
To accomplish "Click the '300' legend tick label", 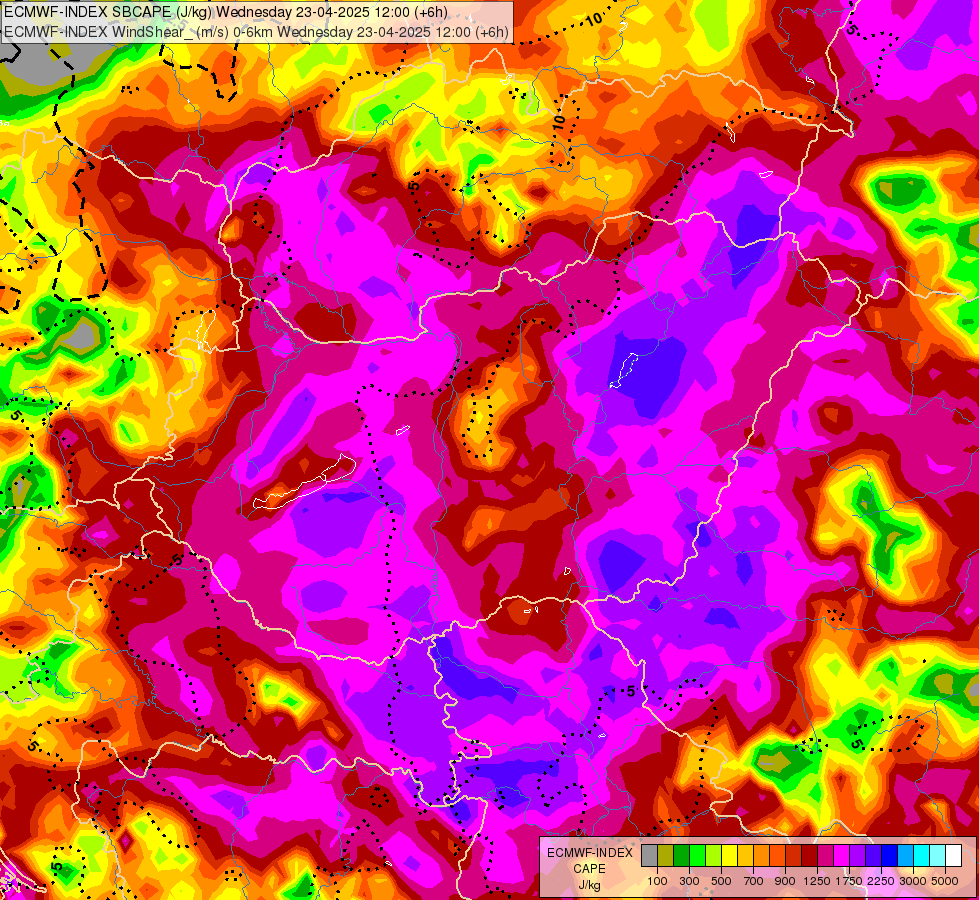I will tap(689, 881).
